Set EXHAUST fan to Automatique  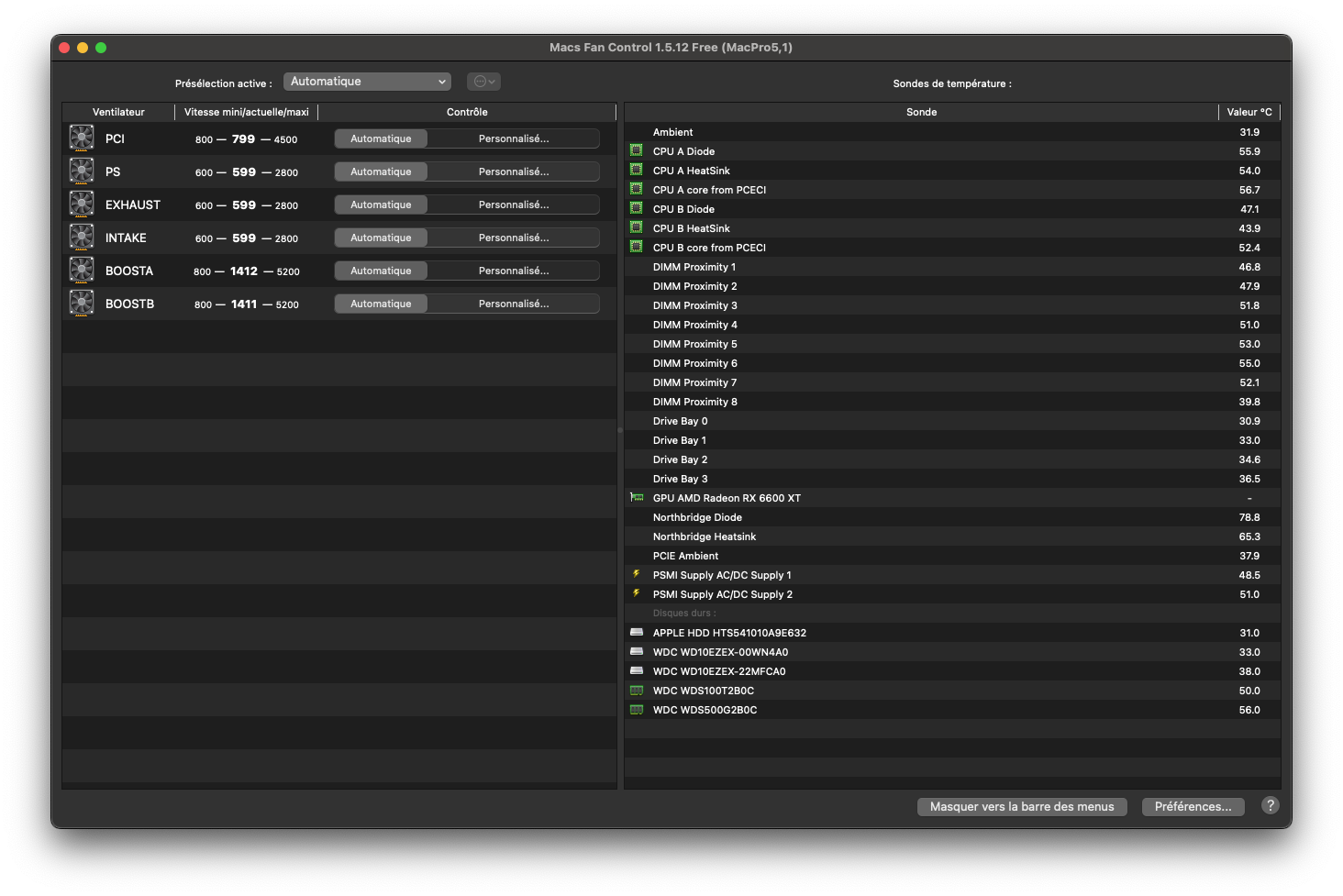381,205
